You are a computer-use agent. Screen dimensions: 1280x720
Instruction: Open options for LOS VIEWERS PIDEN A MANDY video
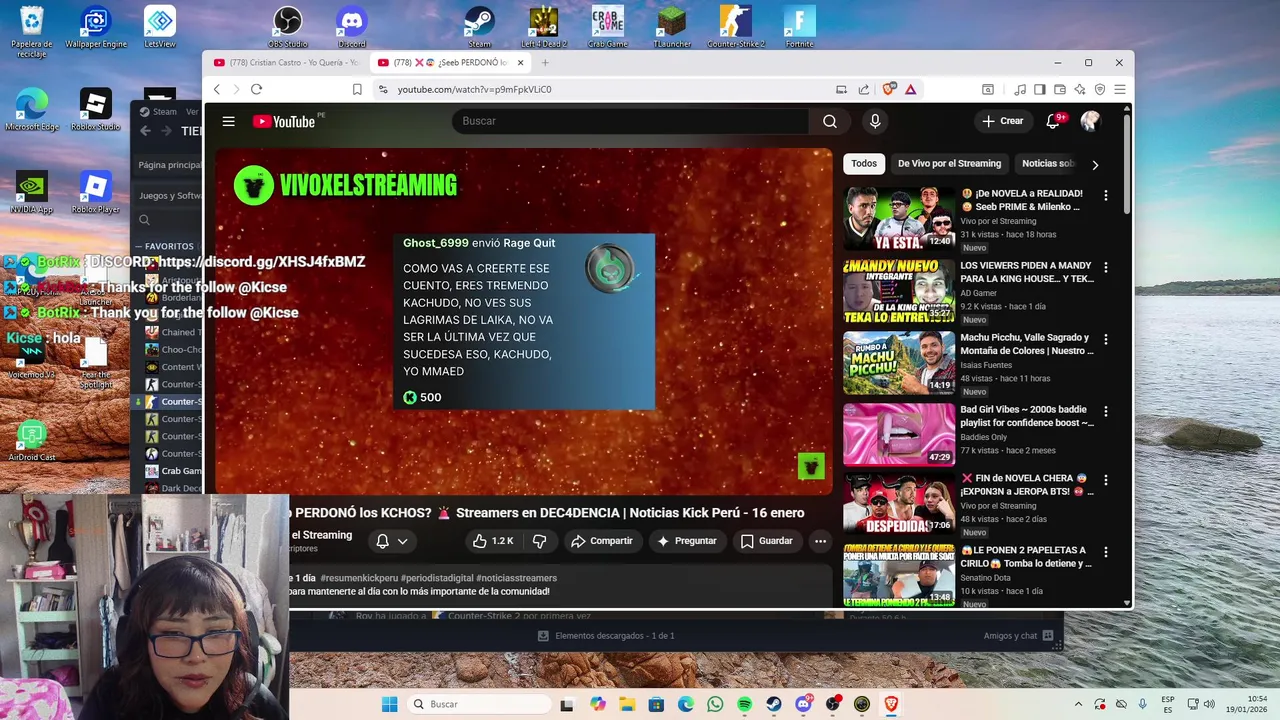coord(1105,268)
